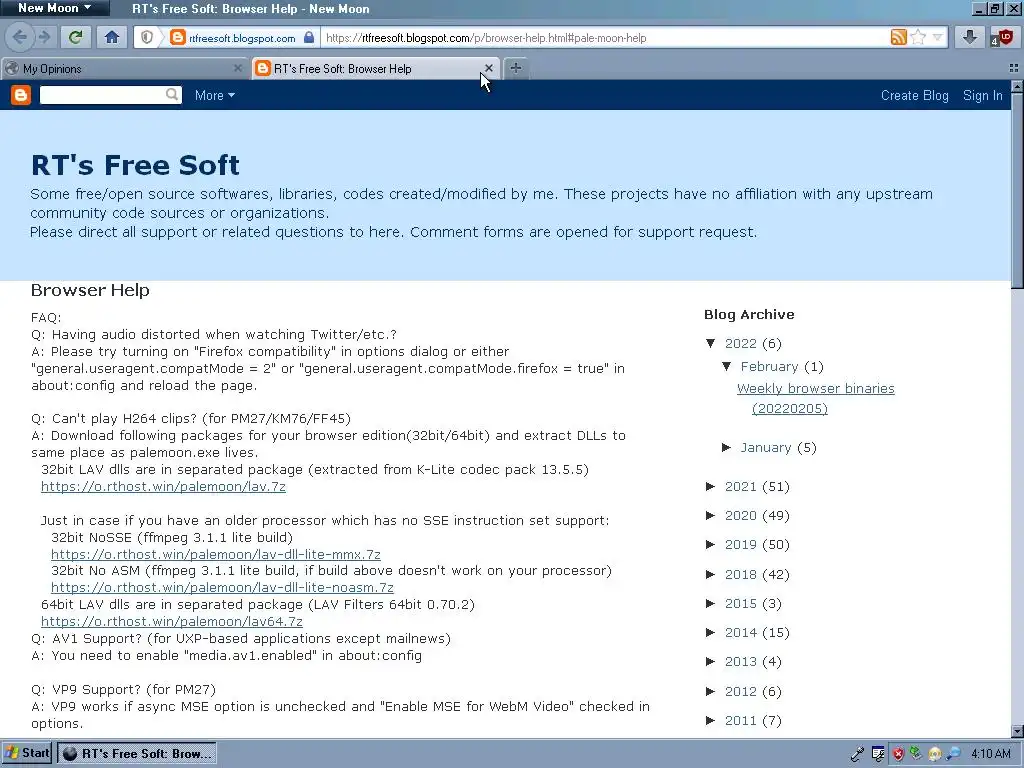
Task: Open the Downloads panel
Action: (970, 37)
